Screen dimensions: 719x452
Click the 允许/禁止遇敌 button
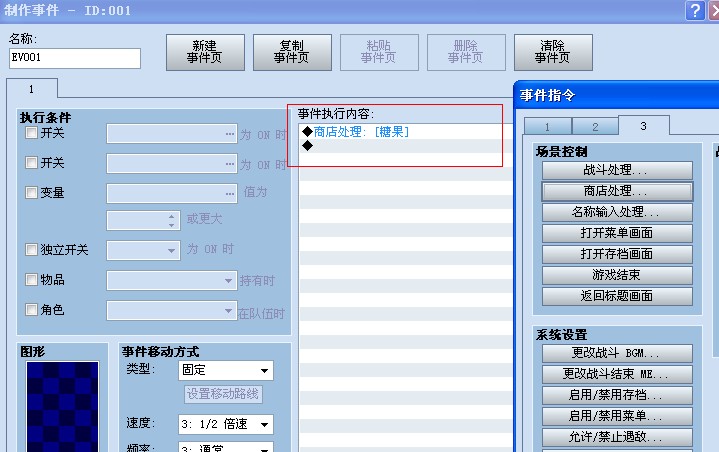point(617,438)
